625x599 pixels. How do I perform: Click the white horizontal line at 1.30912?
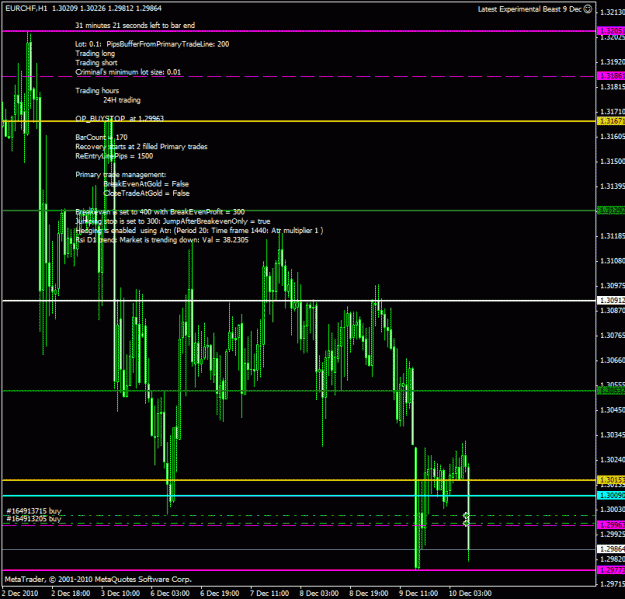tap(299, 300)
